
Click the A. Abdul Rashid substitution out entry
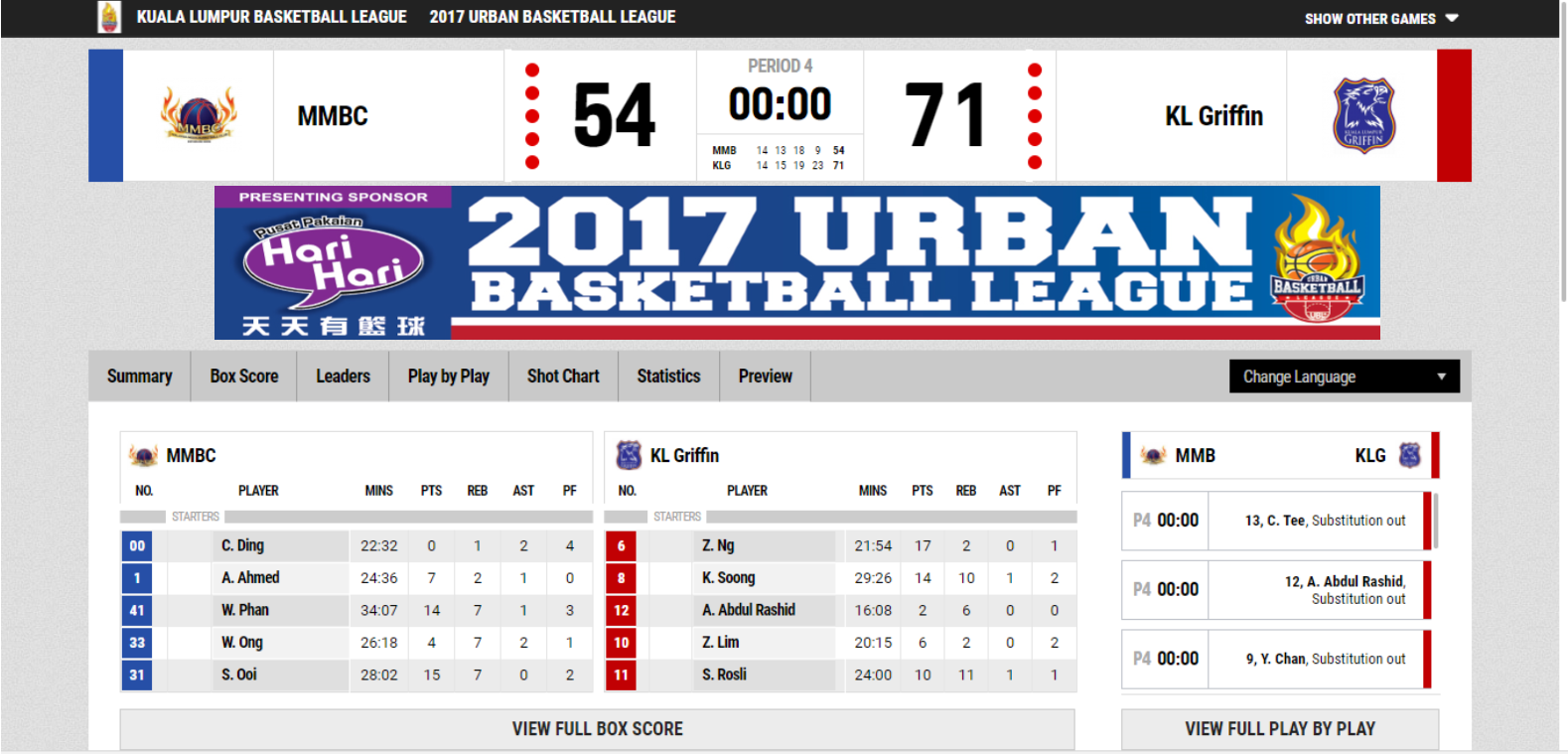pyautogui.click(x=1276, y=589)
